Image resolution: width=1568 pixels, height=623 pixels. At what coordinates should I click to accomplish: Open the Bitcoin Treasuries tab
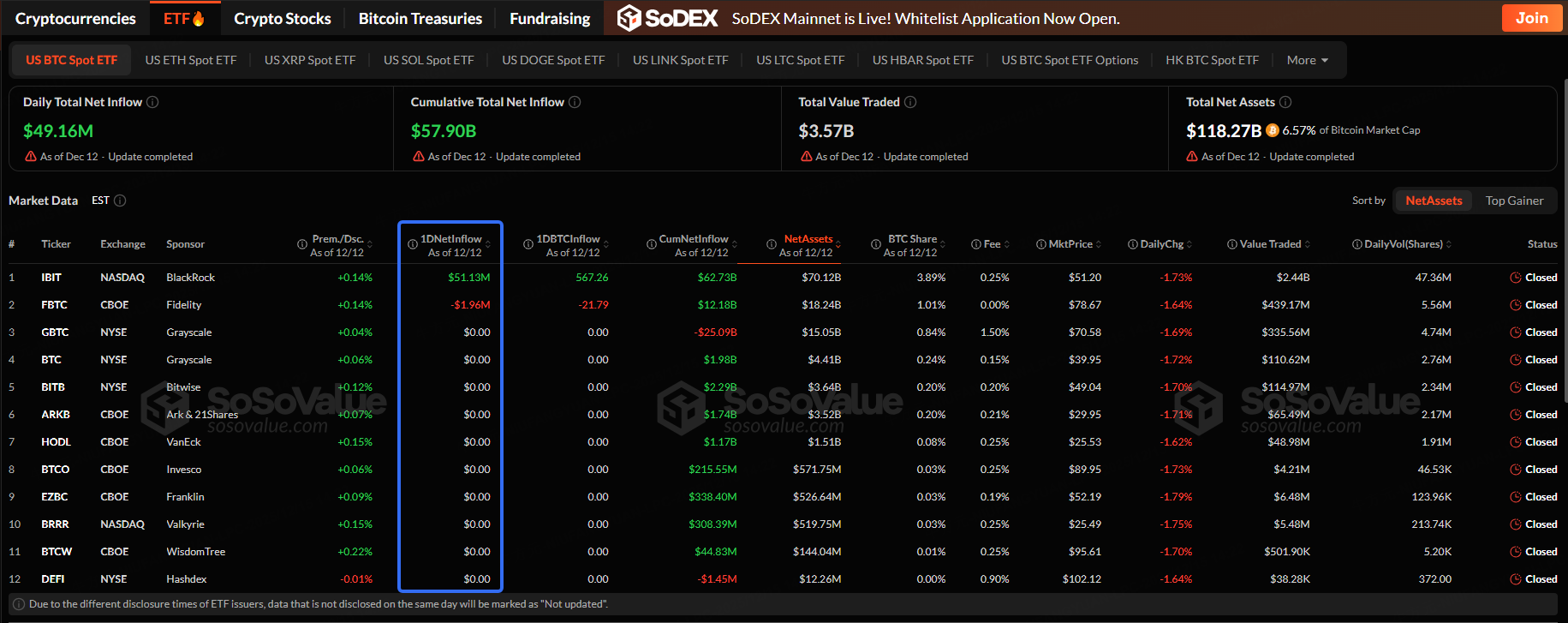point(420,18)
